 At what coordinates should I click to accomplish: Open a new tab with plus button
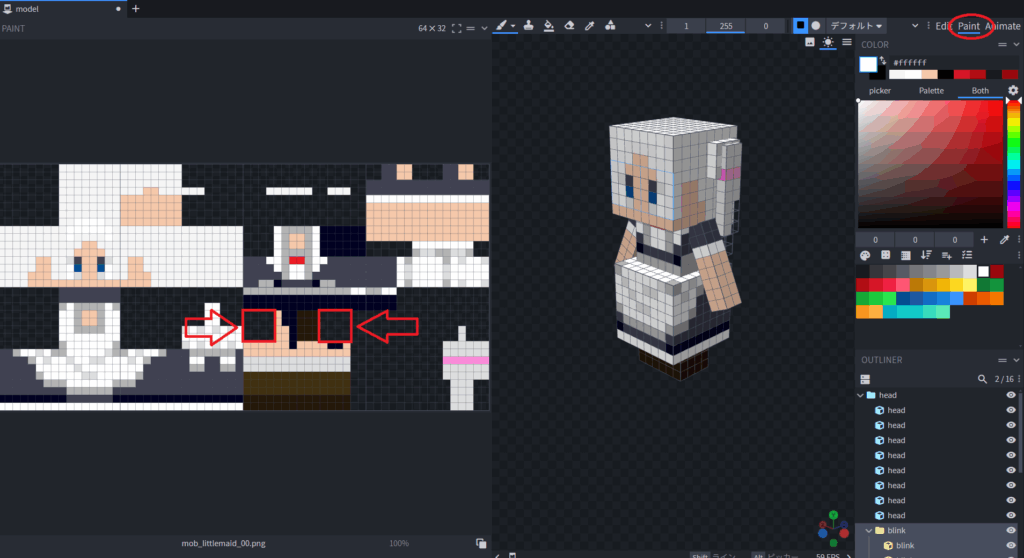pos(136,9)
